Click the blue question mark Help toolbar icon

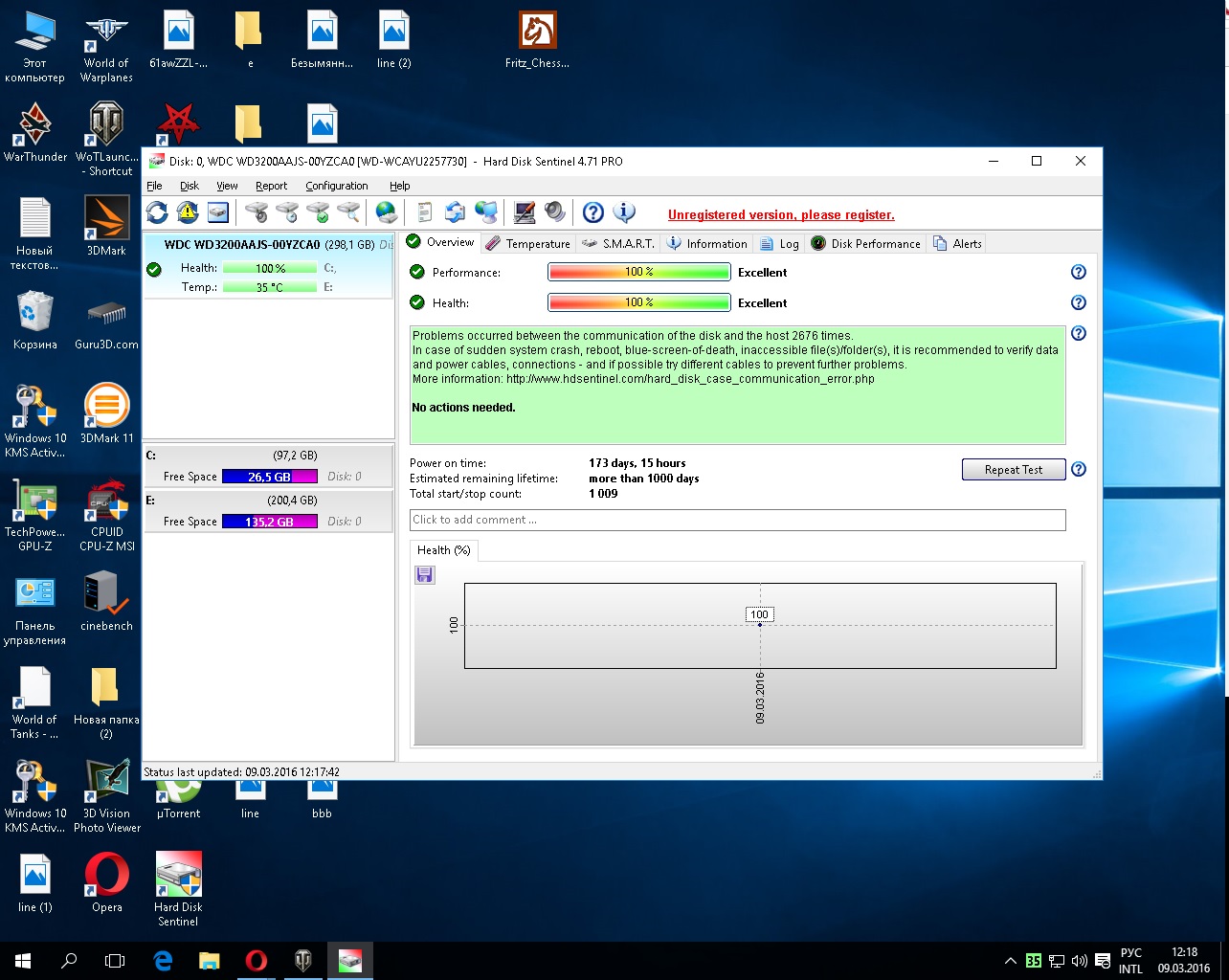click(x=593, y=212)
